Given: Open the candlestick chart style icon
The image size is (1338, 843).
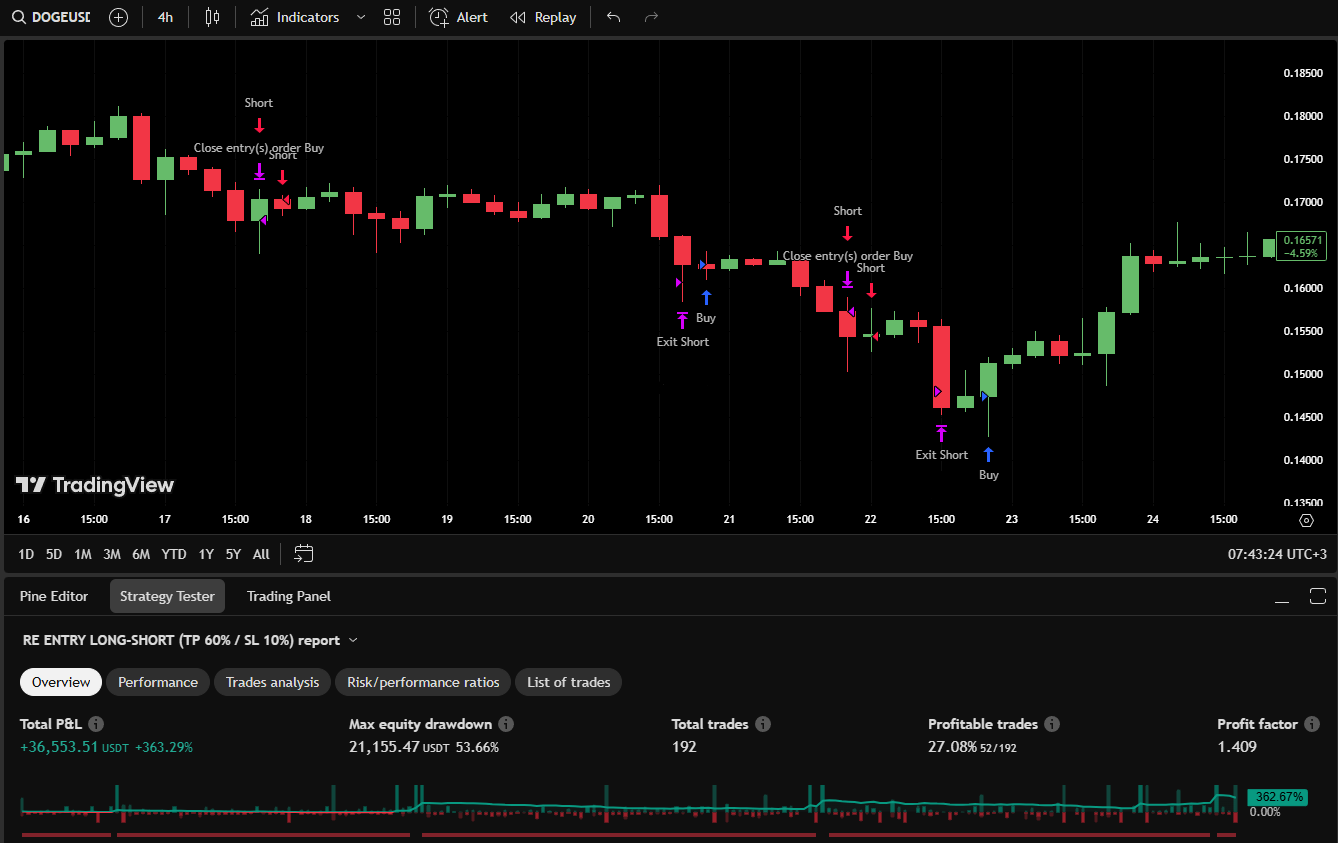Looking at the screenshot, I should point(211,17).
